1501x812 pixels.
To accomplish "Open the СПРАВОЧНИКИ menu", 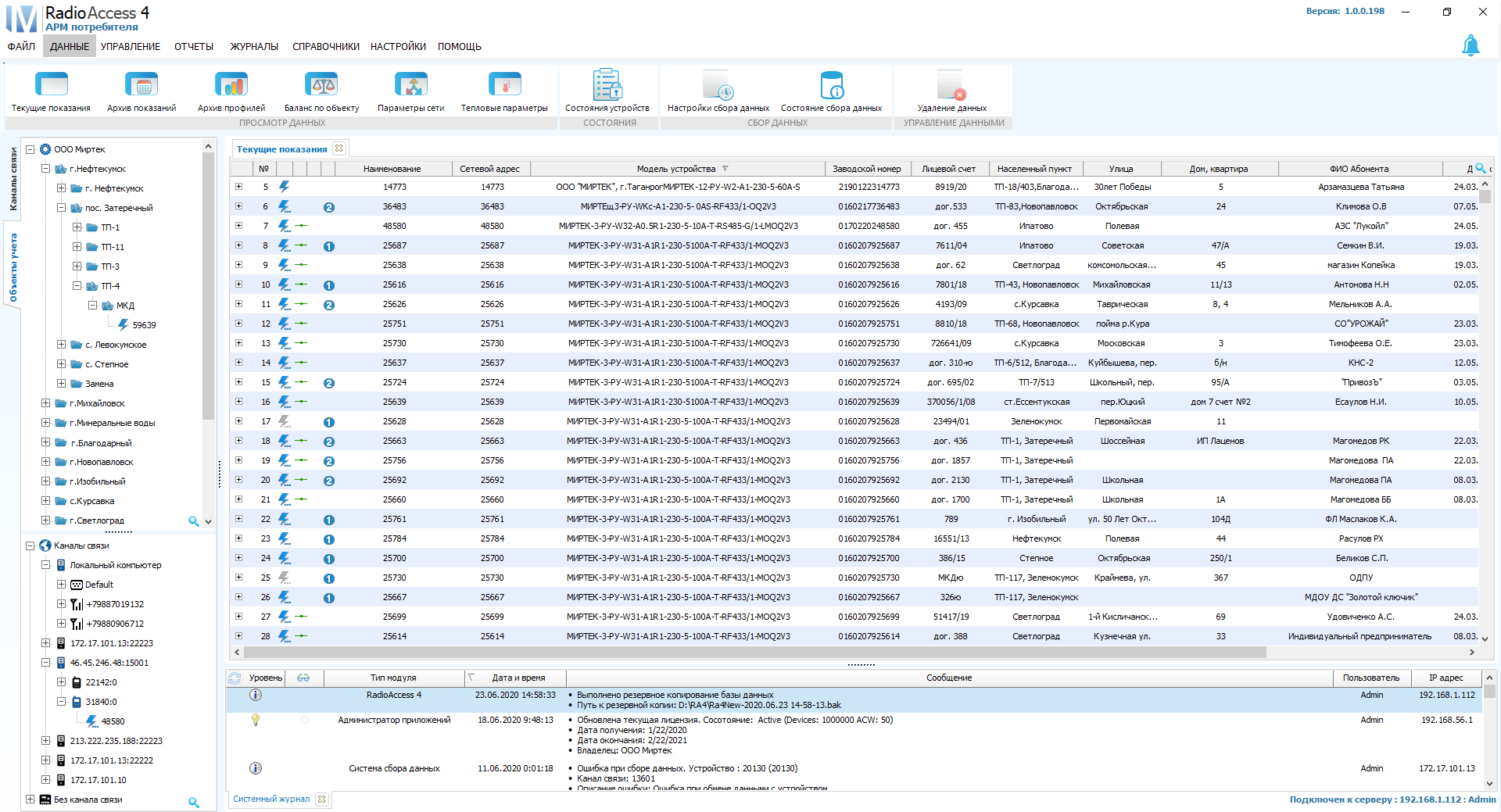I will pos(326,47).
